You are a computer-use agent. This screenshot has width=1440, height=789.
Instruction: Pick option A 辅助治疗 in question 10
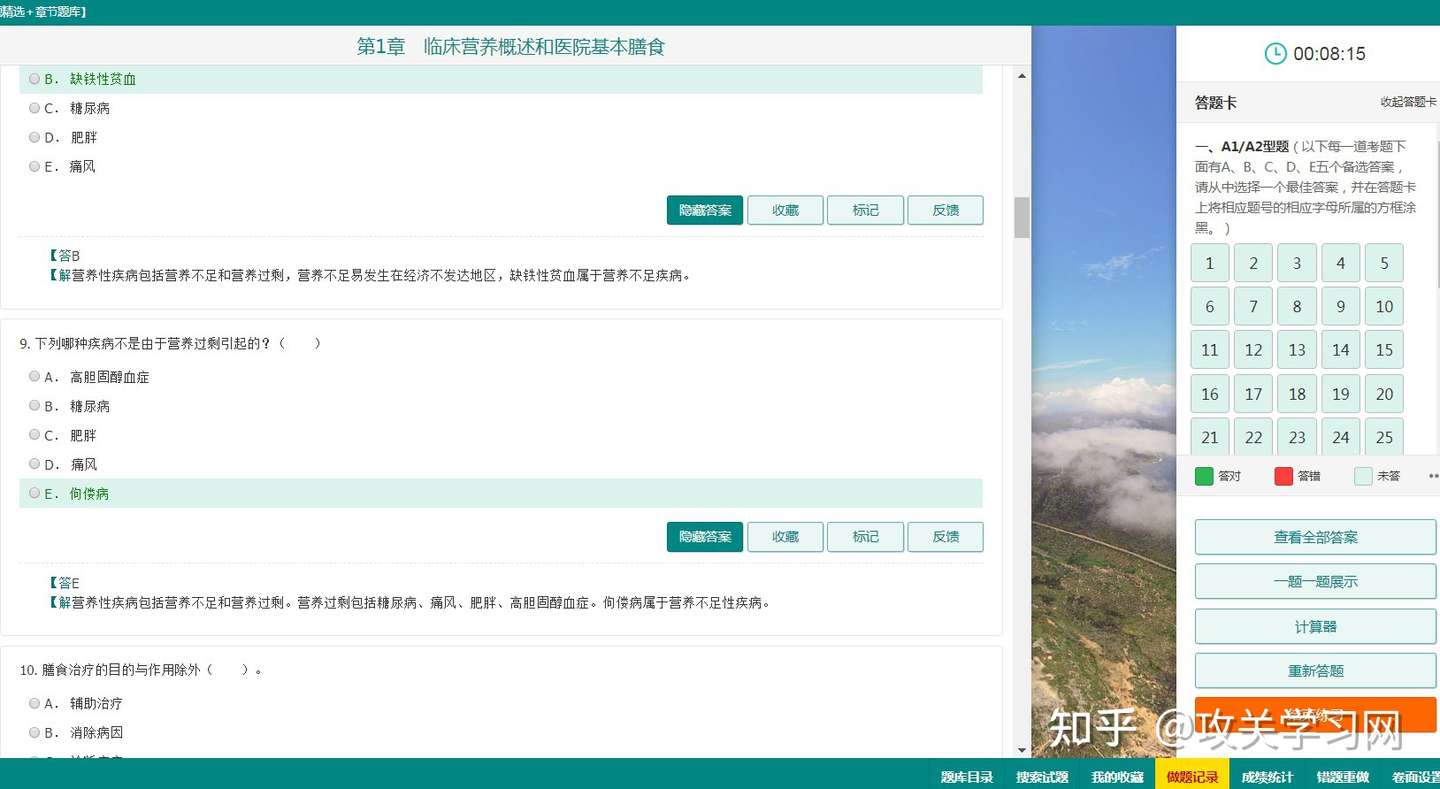point(35,703)
